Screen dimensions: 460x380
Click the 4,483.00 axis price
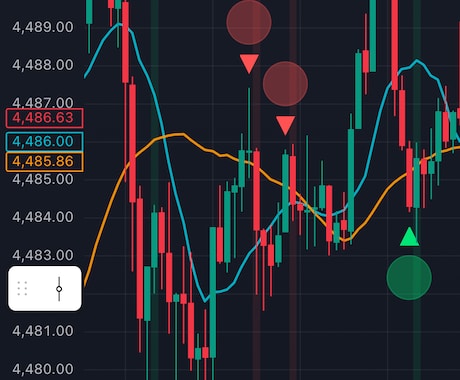point(43,255)
